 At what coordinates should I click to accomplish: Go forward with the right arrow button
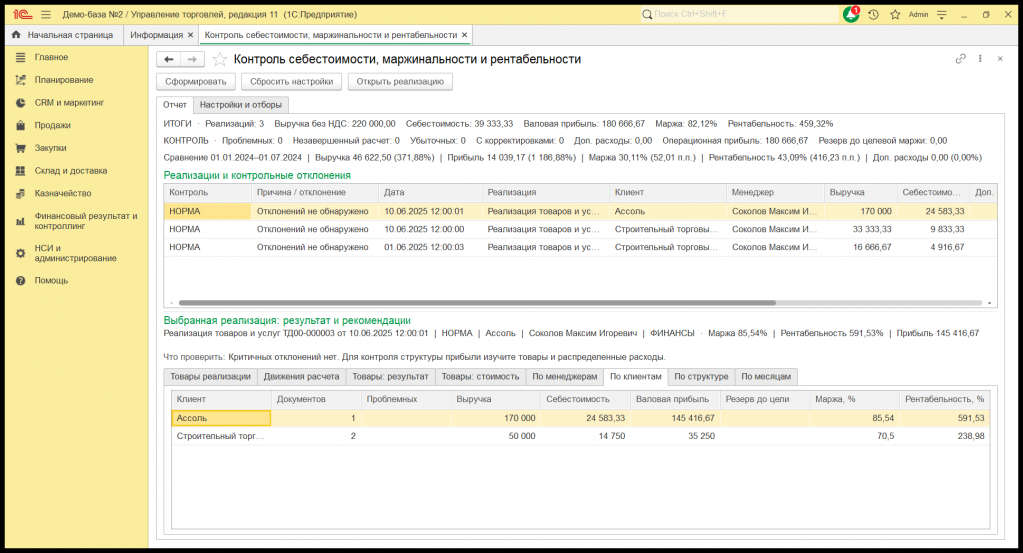(x=192, y=59)
